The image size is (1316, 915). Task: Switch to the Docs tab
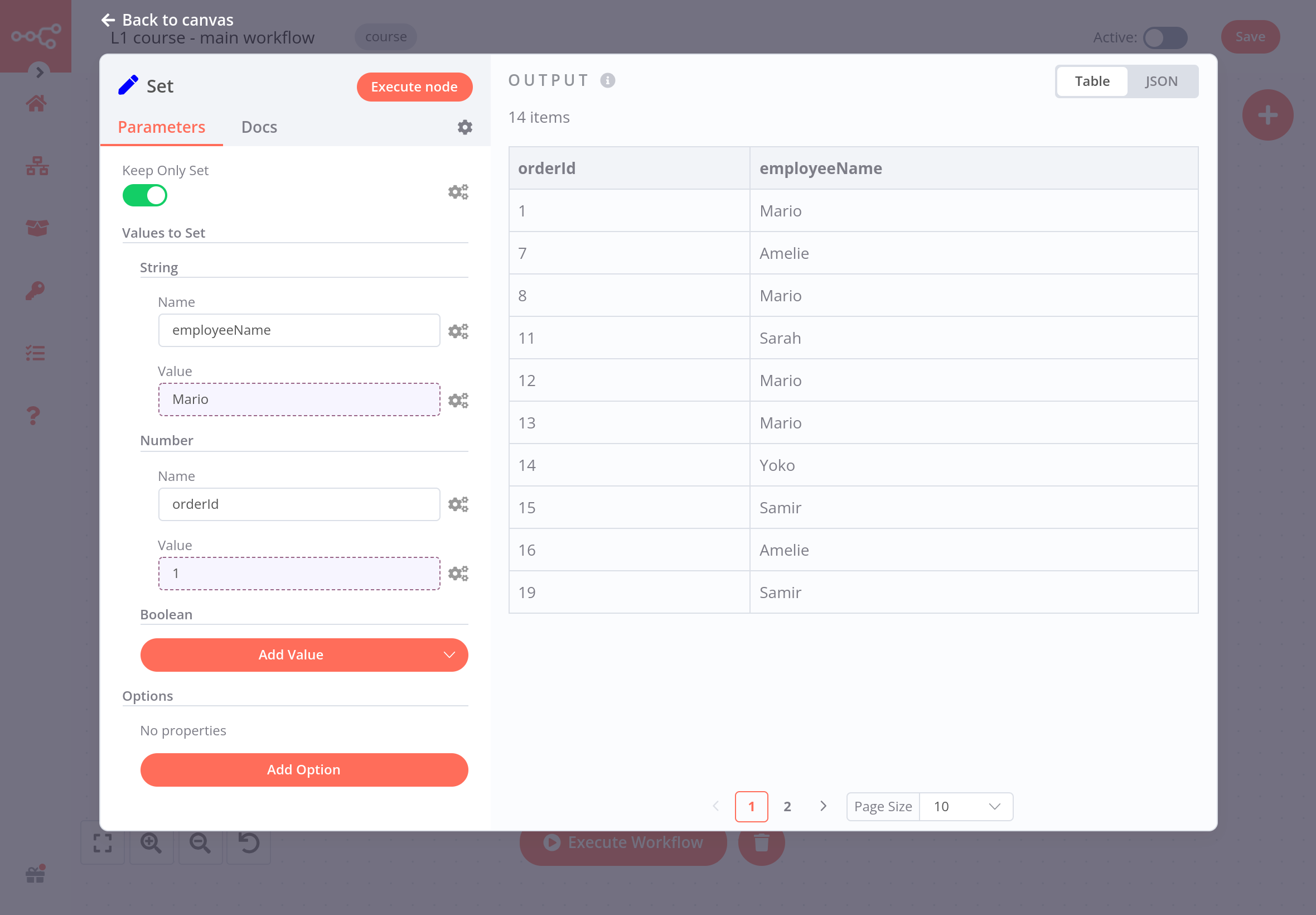[259, 127]
